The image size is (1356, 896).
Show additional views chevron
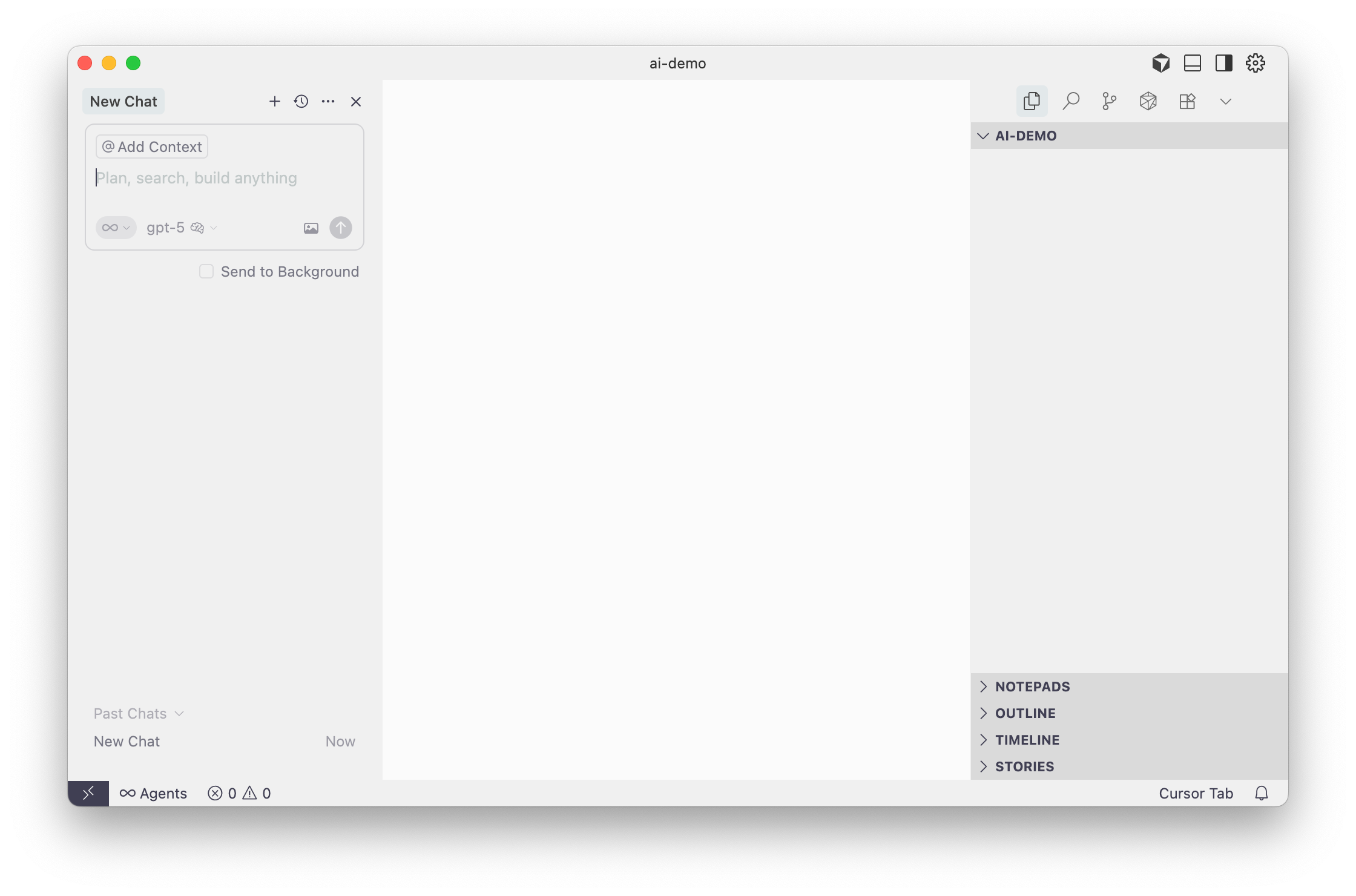(1226, 101)
